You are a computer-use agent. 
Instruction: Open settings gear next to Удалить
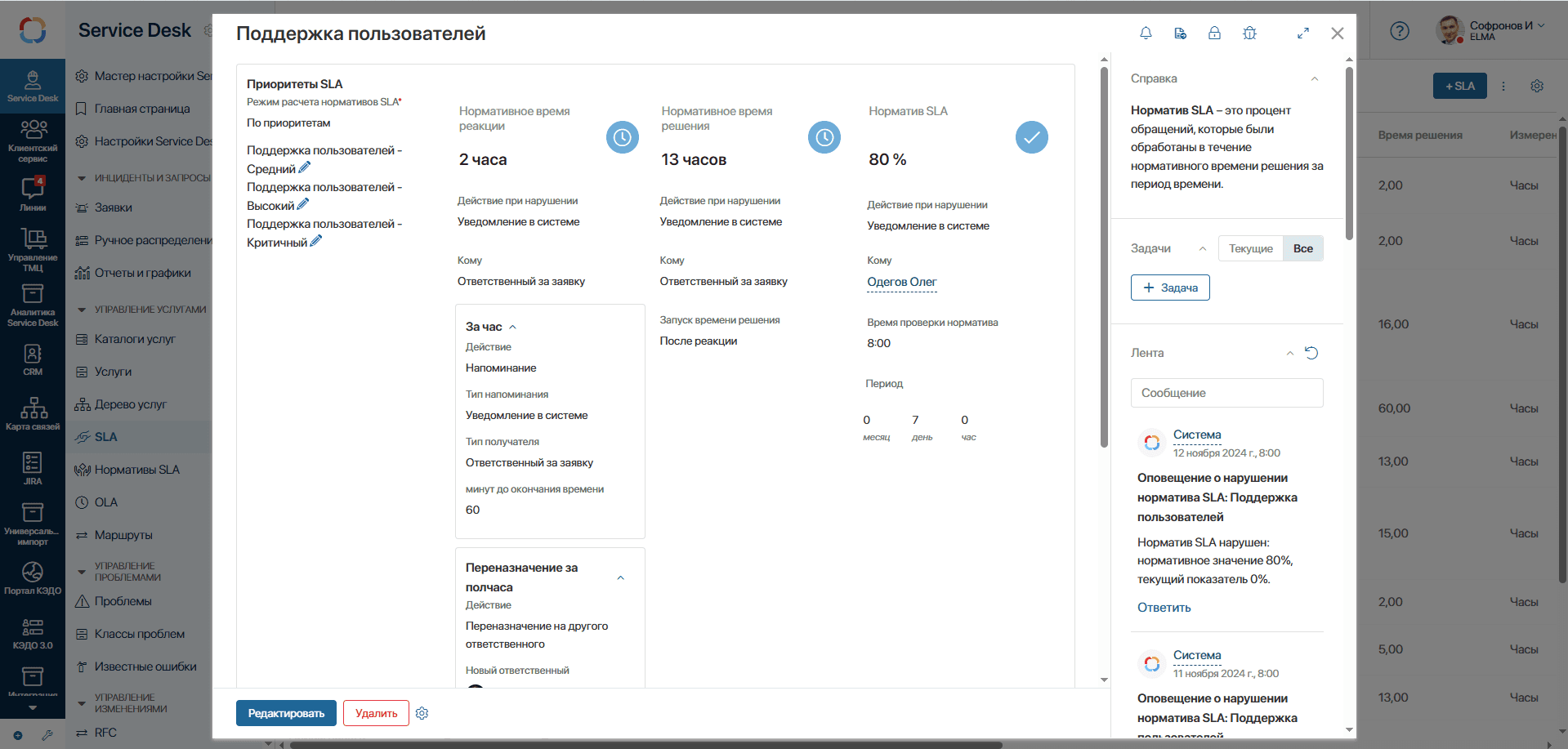click(x=422, y=713)
